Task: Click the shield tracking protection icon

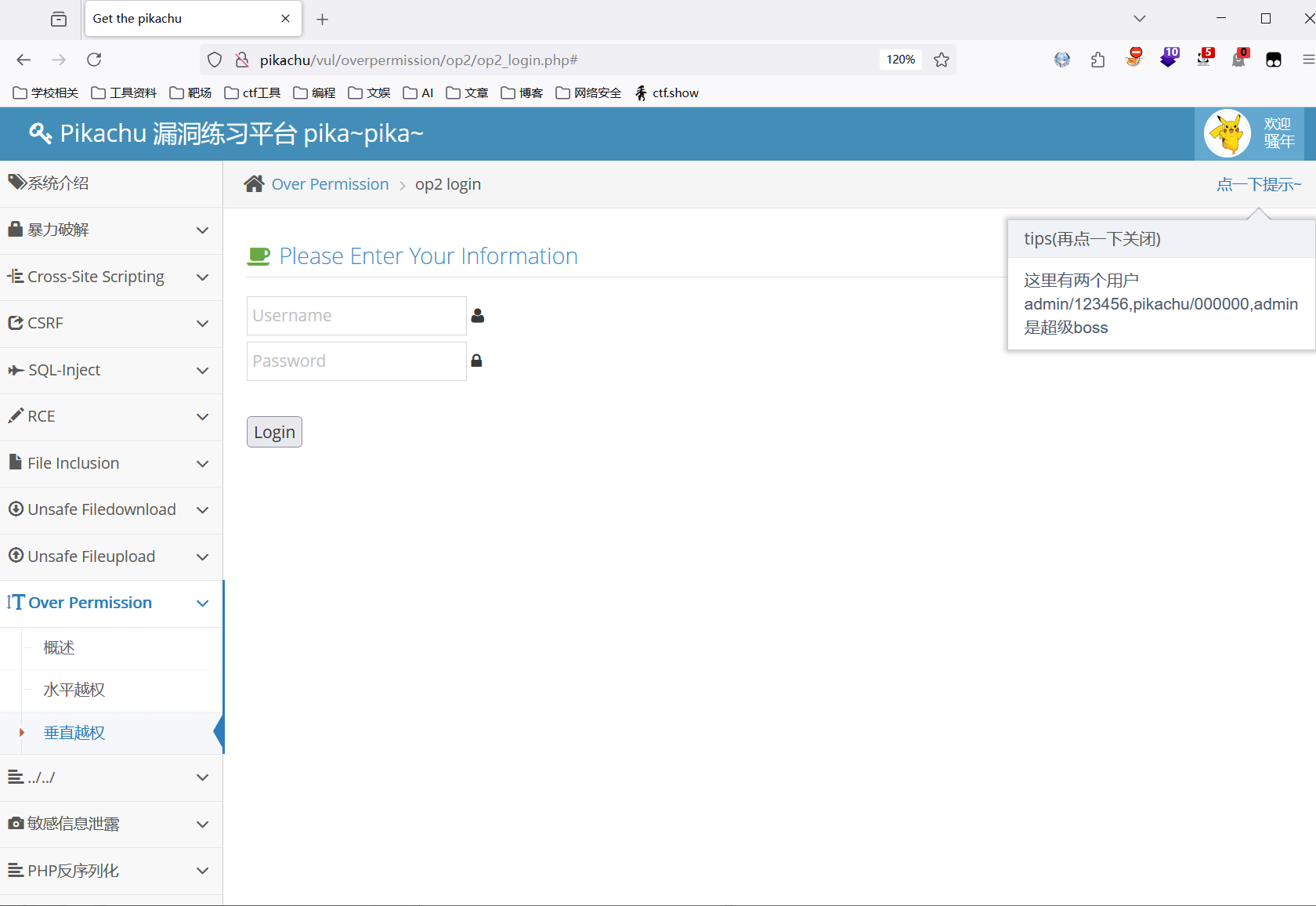Action: [215, 60]
